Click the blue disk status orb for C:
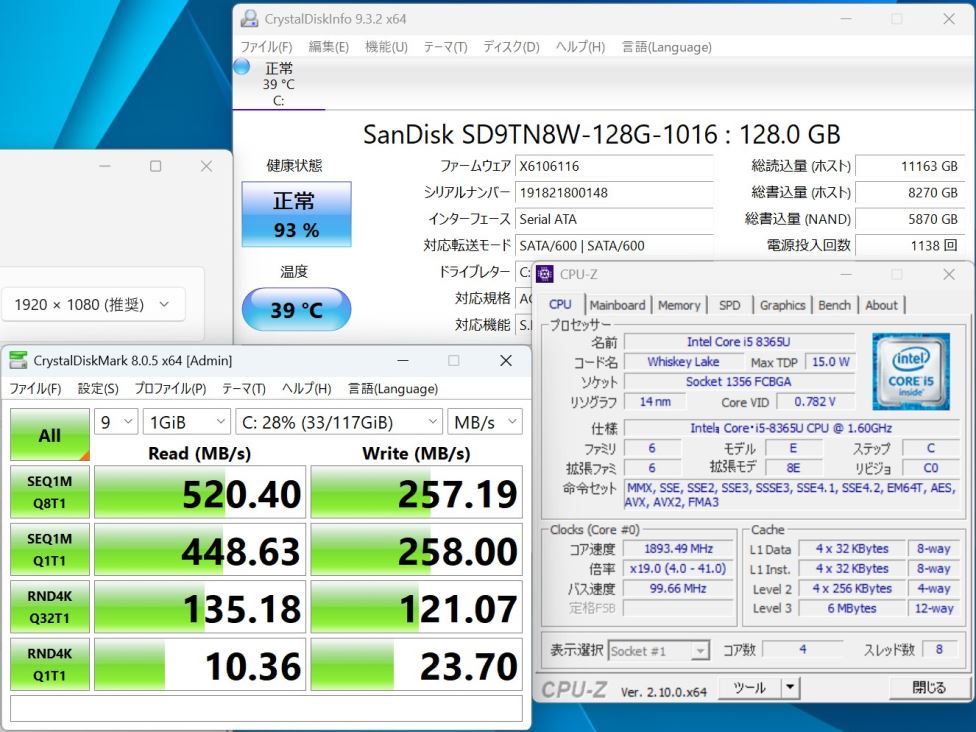Image resolution: width=976 pixels, height=732 pixels. [x=242, y=67]
